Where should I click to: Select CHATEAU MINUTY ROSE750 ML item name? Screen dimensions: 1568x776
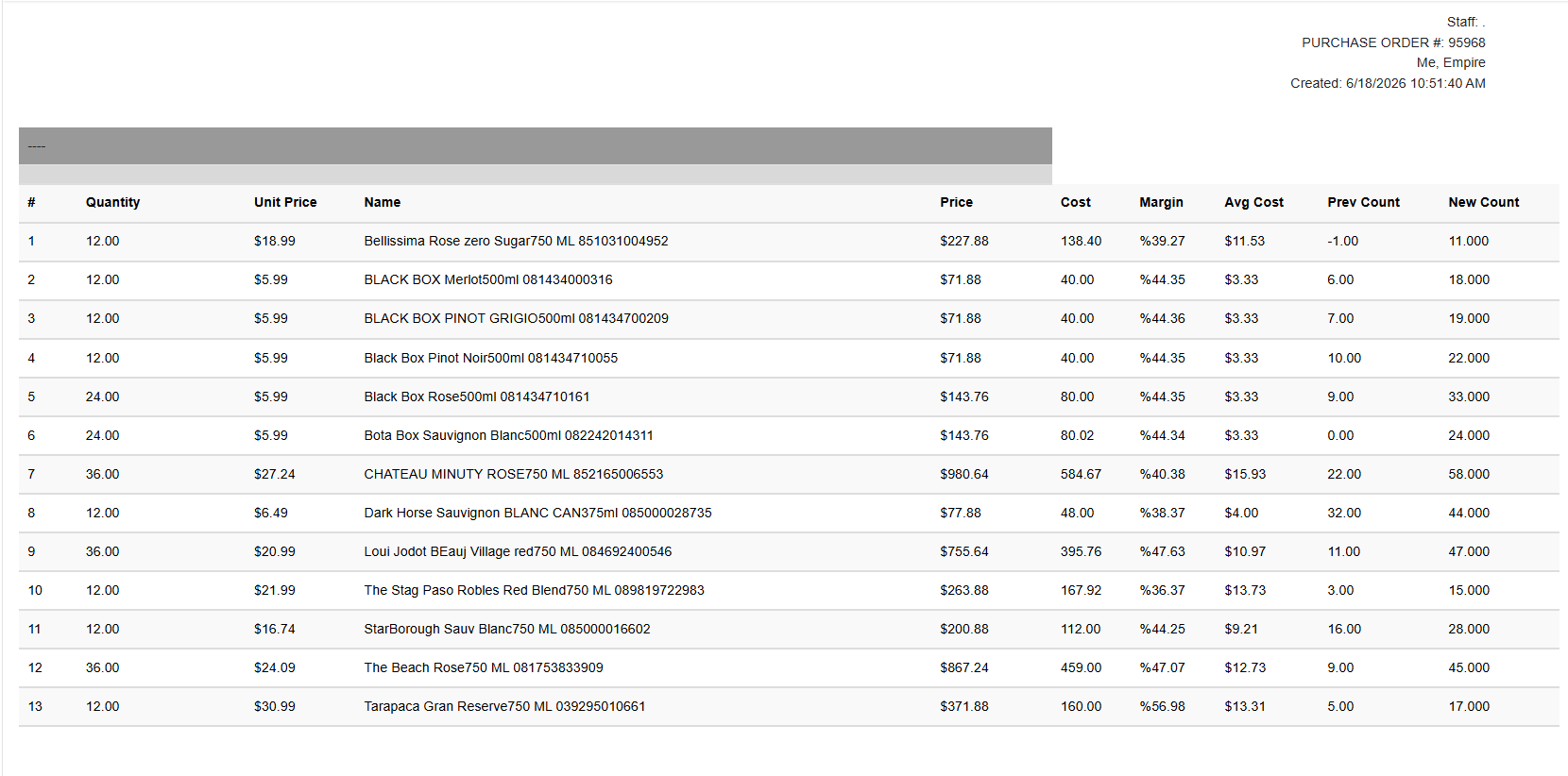pyautogui.click(x=514, y=474)
